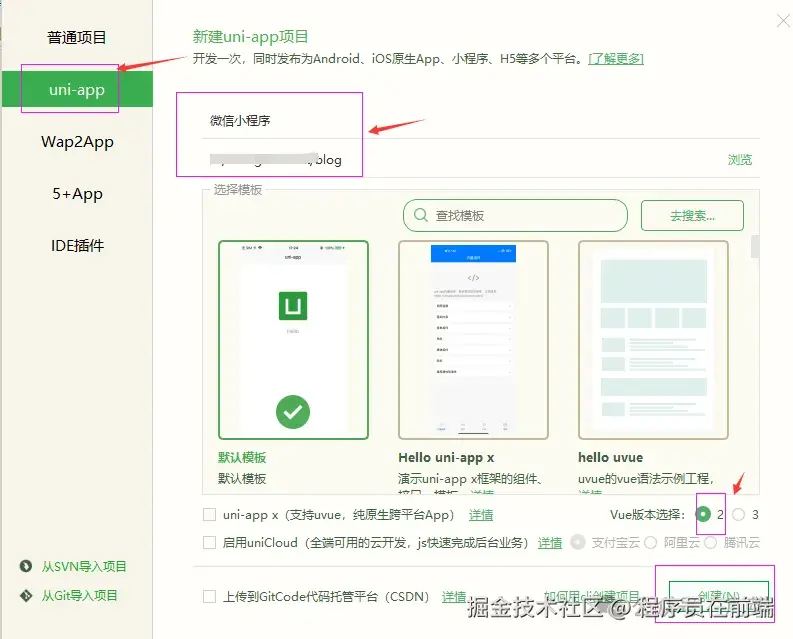The height and width of the screenshot is (639, 793).
Task: Click the green checkmark on the default template
Action: pos(293,412)
